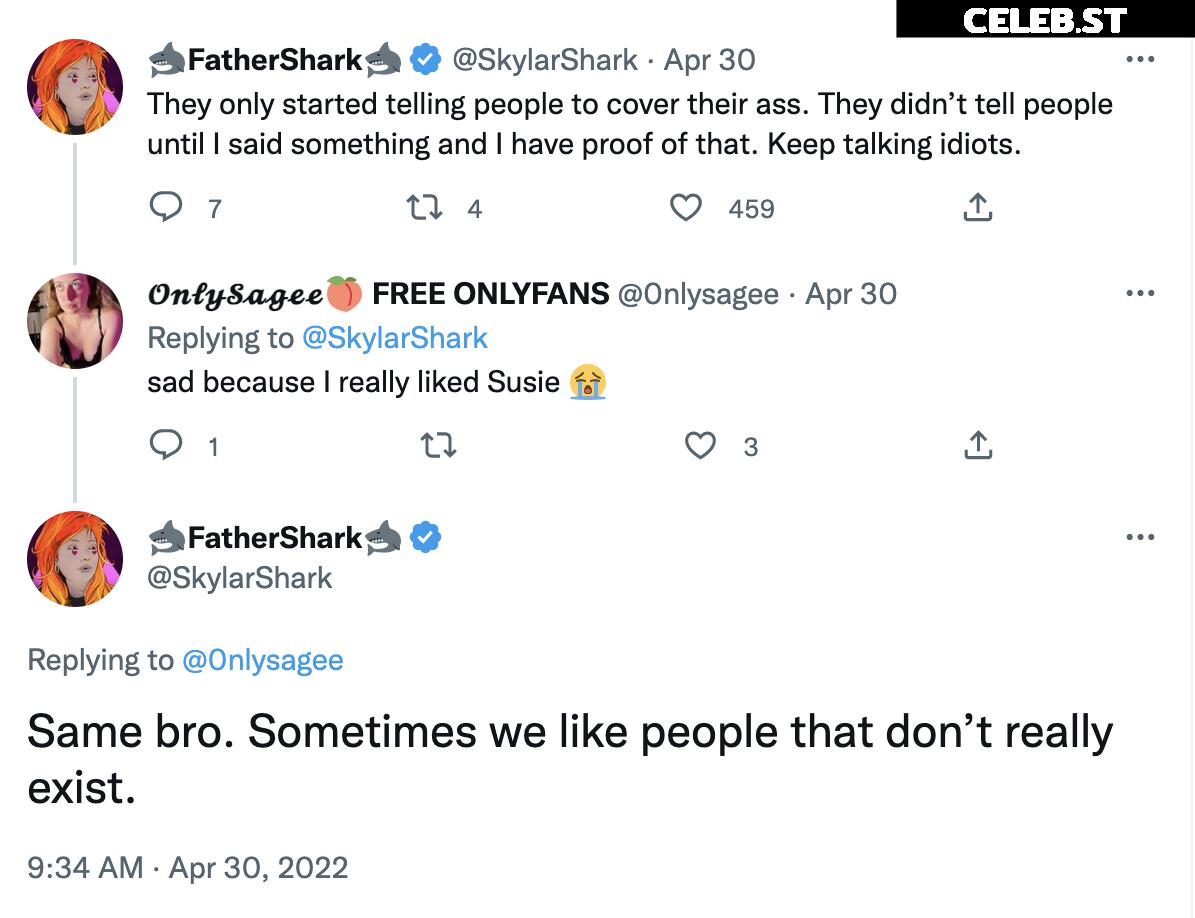Open more options on first FatherShark tweet
The width and height of the screenshot is (1195, 918).
1140,59
